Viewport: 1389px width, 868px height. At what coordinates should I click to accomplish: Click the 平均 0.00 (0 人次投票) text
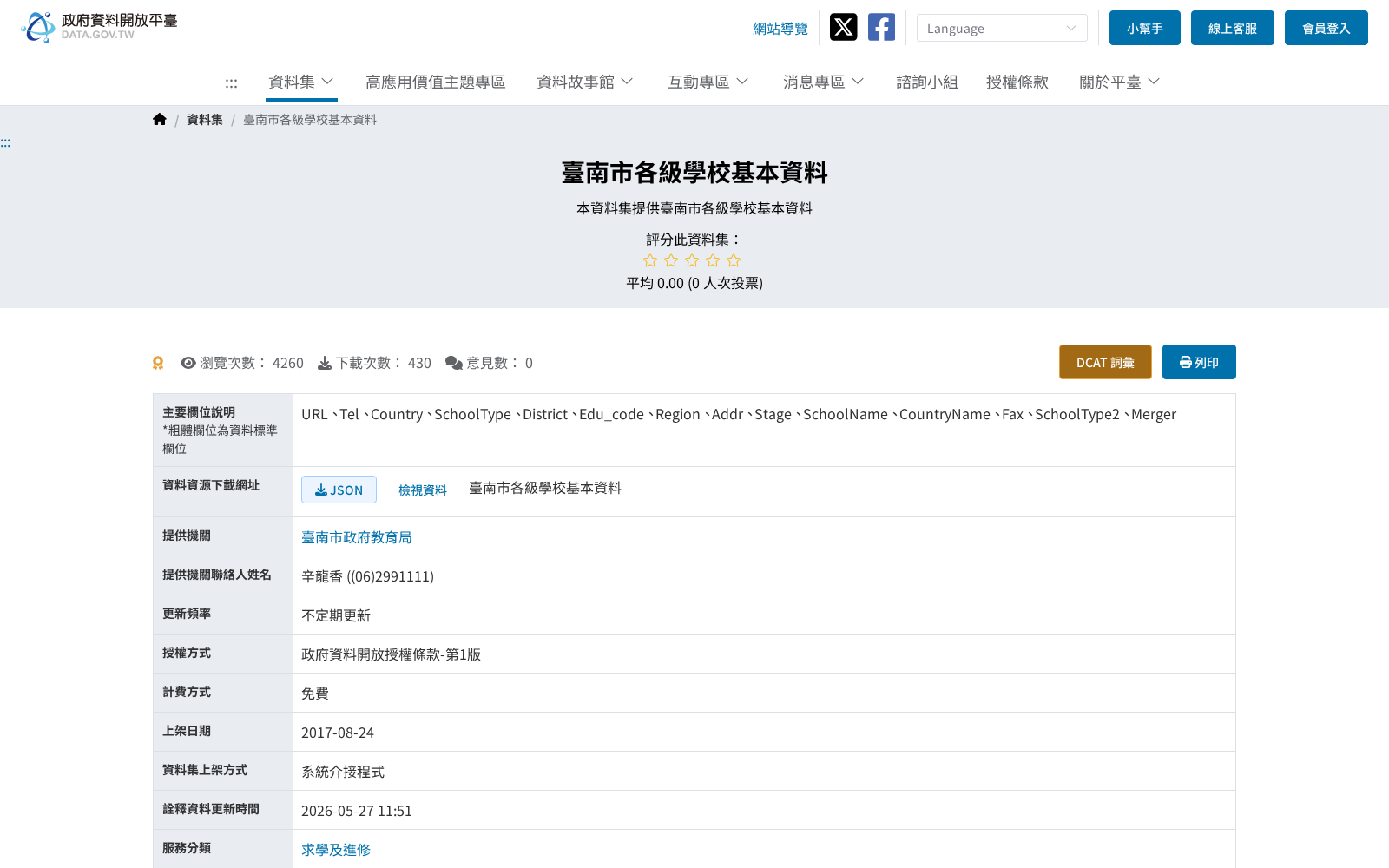click(694, 283)
